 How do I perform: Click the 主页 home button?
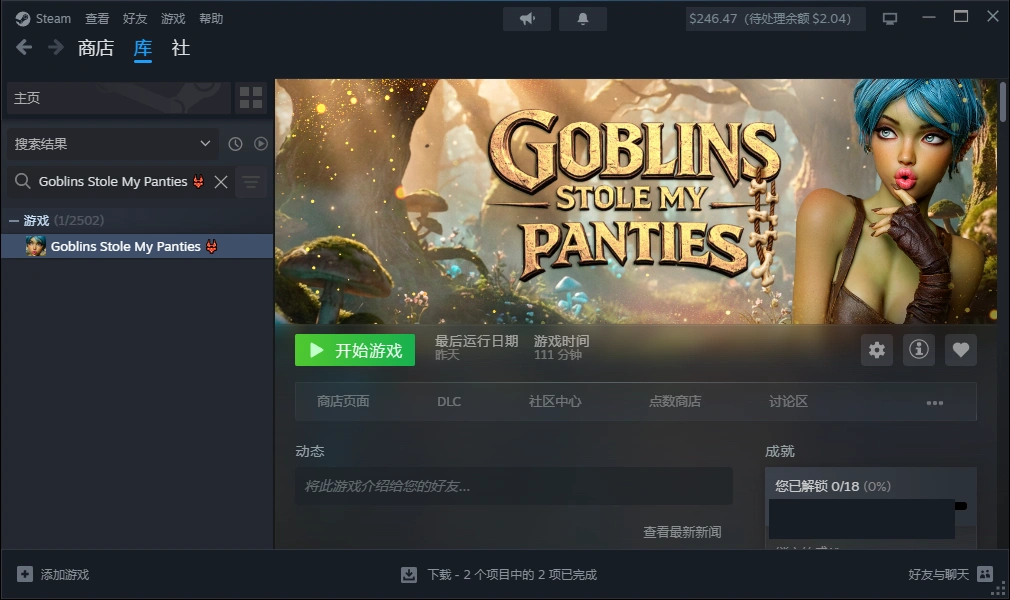point(119,98)
